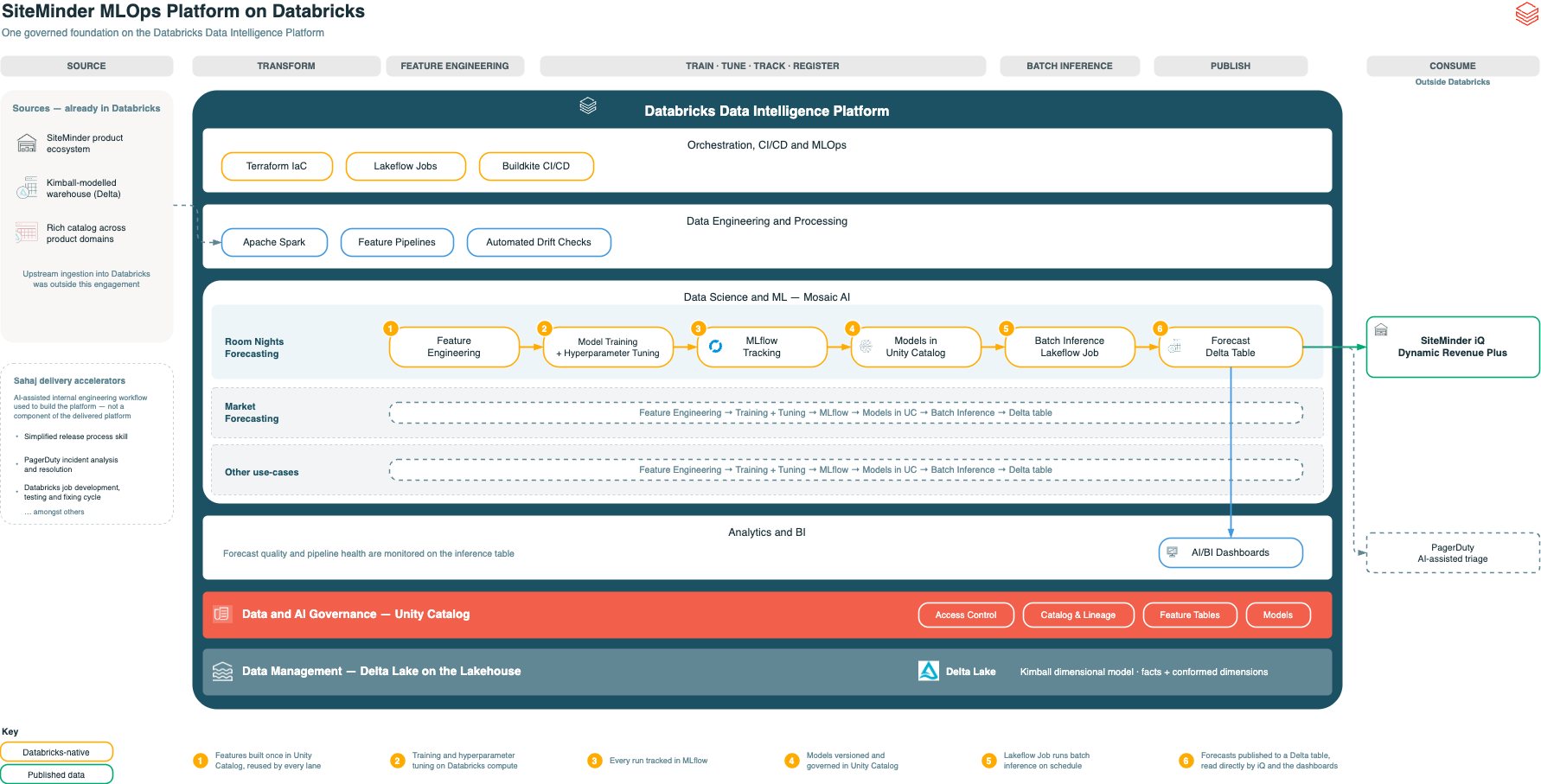The height and width of the screenshot is (784, 1541).
Task: Click the Unity Catalog governance icon in the red bar
Action: point(221,614)
